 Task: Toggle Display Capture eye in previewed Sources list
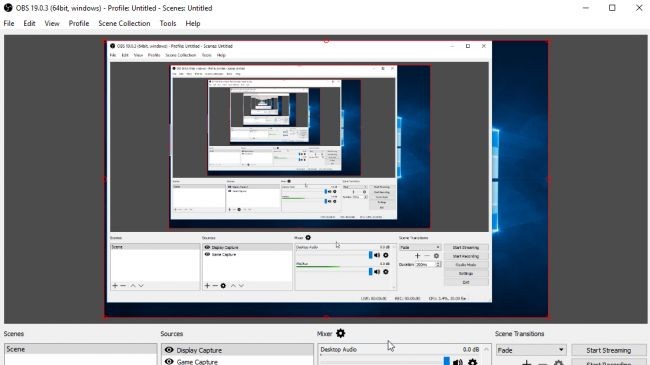pyautogui.click(x=207, y=247)
